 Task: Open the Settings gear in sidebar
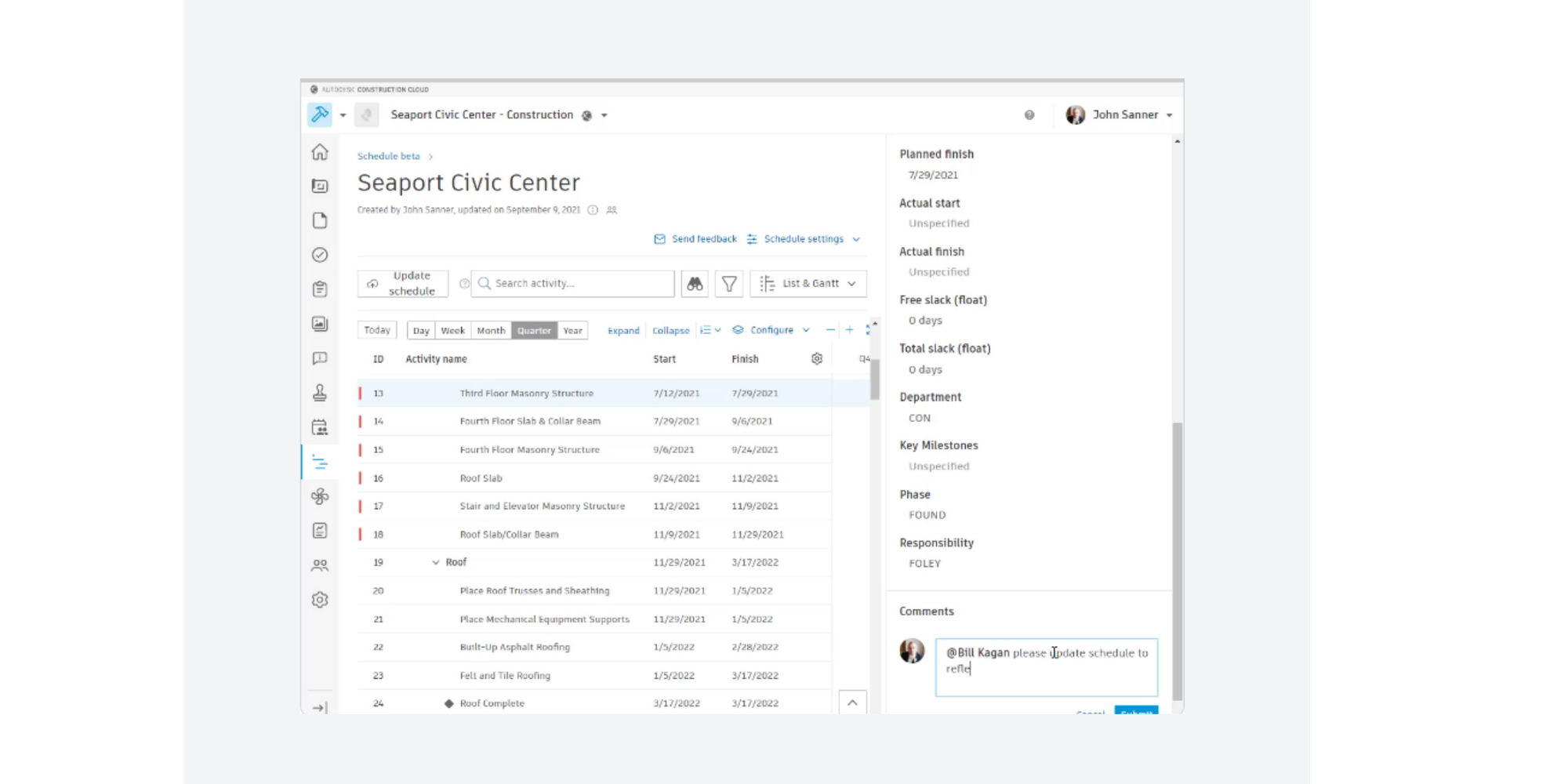pos(320,600)
